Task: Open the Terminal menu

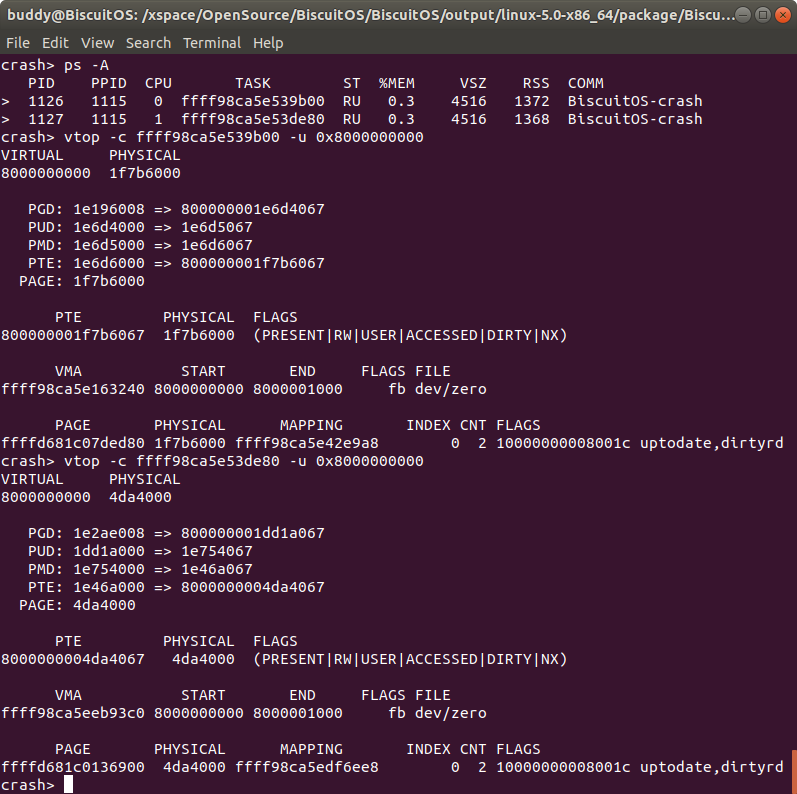Action: pyautogui.click(x=211, y=43)
